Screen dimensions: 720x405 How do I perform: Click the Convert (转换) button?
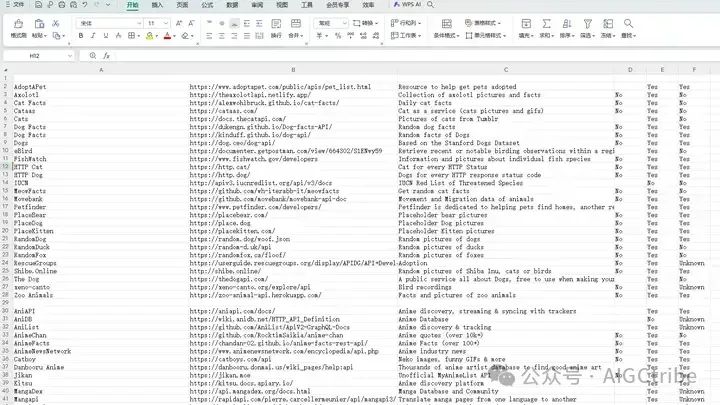click(366, 23)
